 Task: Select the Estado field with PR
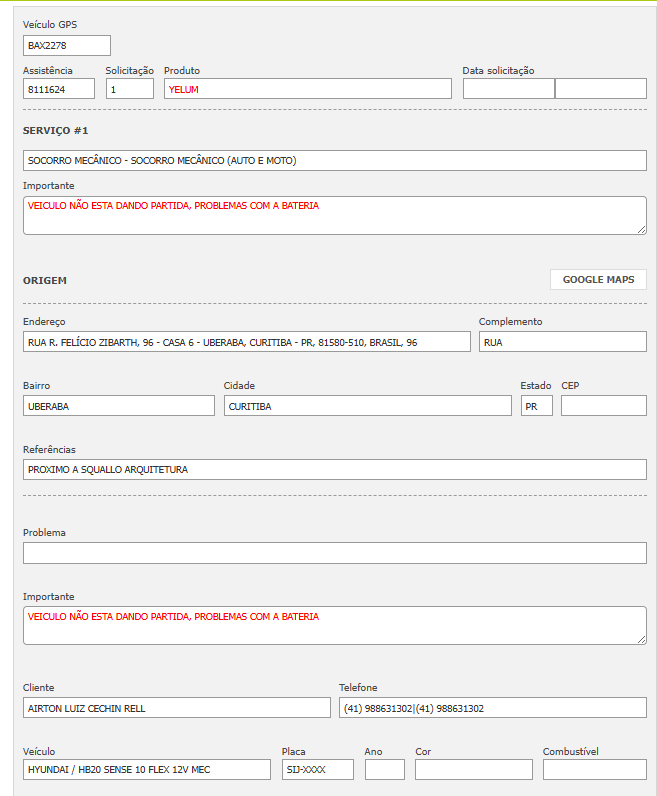point(536,406)
